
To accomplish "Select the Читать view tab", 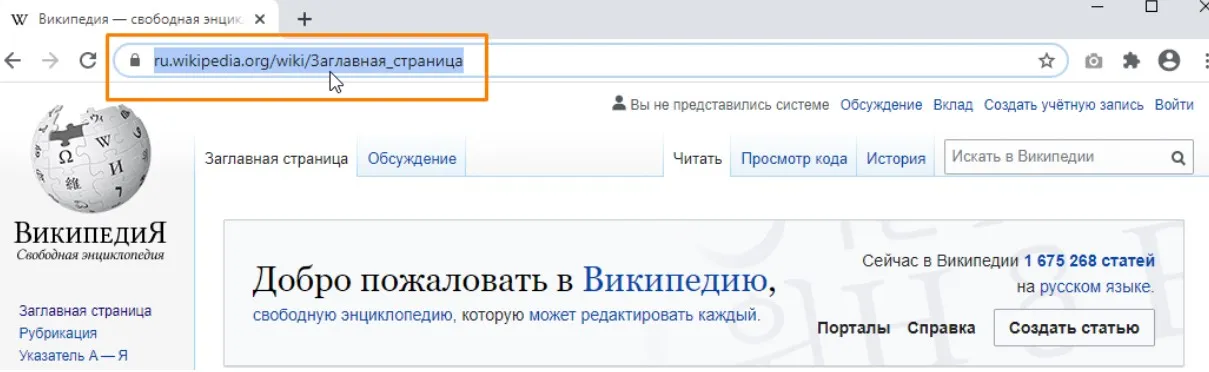I will pos(697,159).
